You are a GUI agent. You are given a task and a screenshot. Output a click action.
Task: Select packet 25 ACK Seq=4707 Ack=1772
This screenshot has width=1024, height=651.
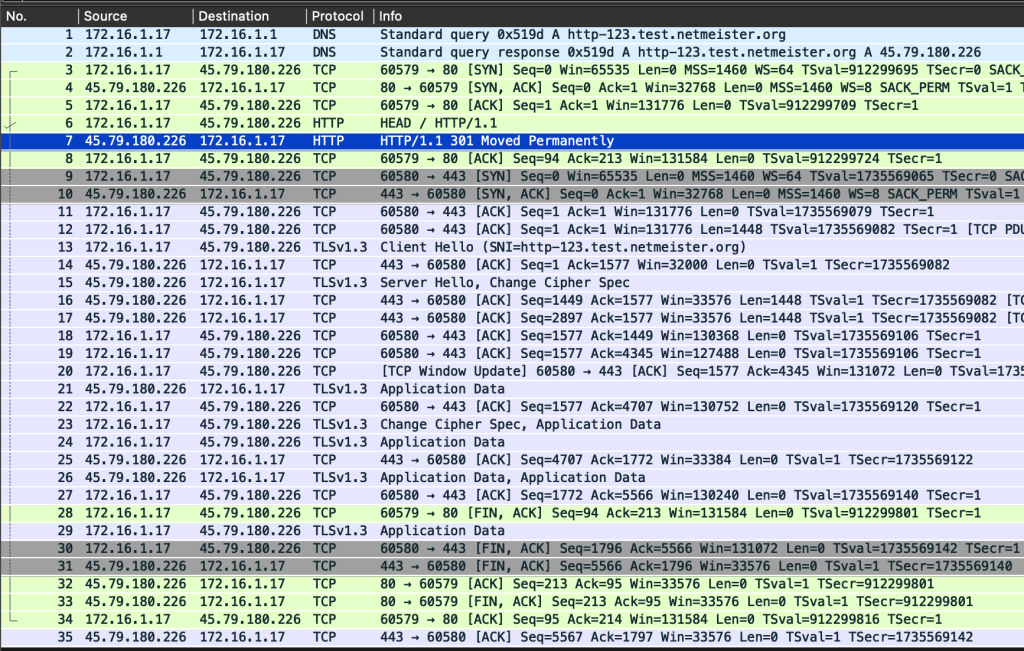click(512, 460)
